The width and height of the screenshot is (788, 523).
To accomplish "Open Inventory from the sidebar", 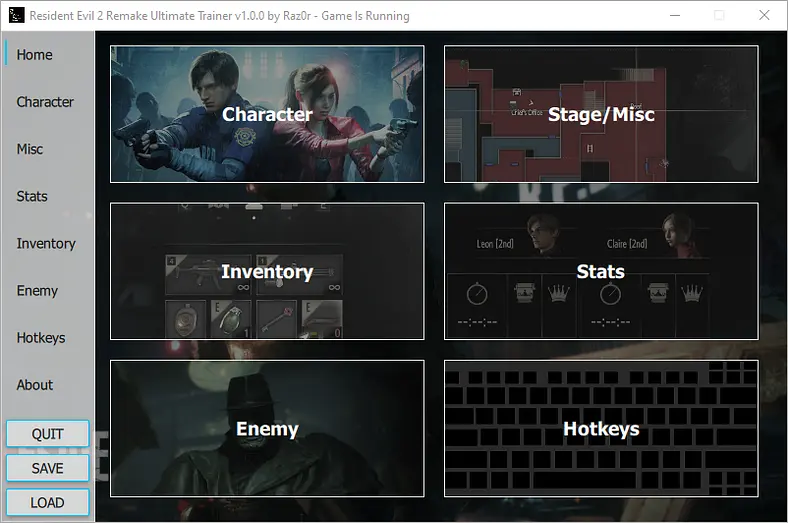I will tap(46, 244).
